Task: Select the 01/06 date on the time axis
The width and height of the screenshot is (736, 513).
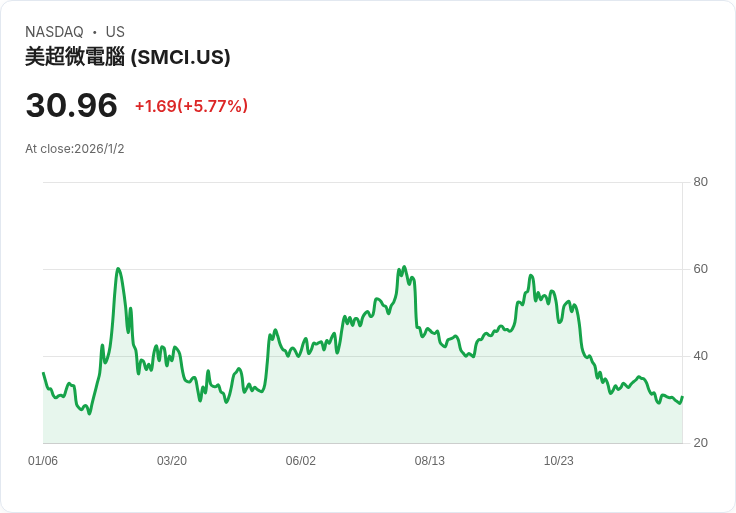Action: point(43,461)
